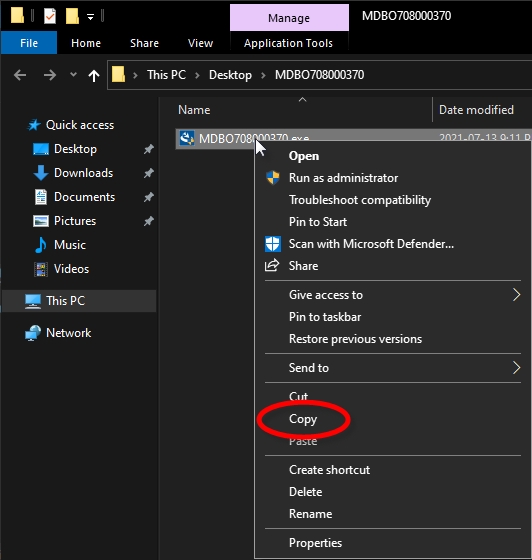The height and width of the screenshot is (560, 532).
Task: Choose Copy from the context menu
Action: (x=303, y=419)
